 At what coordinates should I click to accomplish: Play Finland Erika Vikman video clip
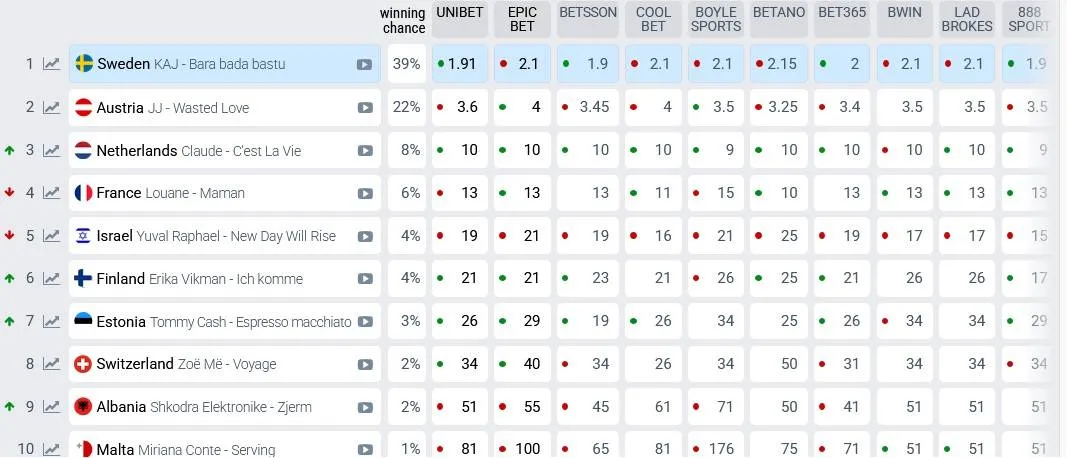pyautogui.click(x=365, y=279)
